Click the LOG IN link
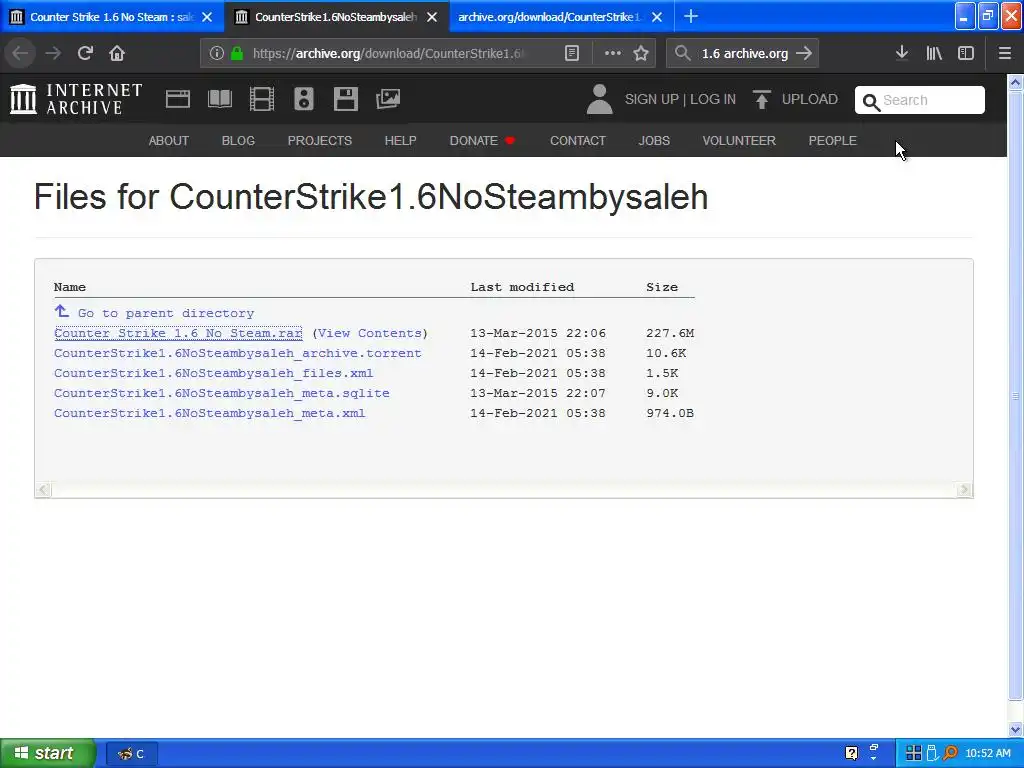This screenshot has width=1024, height=768. [713, 99]
